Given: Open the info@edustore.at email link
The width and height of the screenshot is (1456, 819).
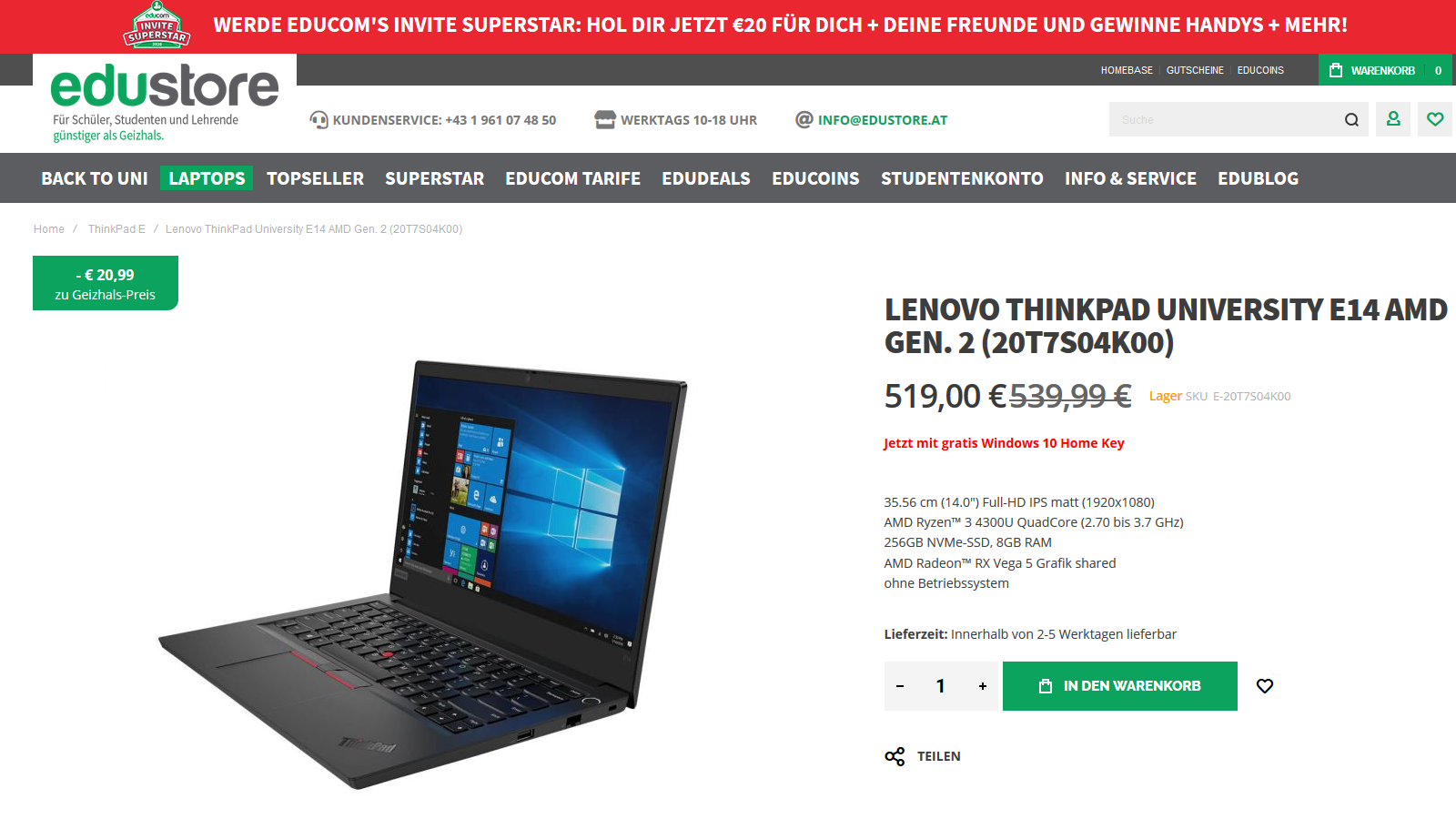Looking at the screenshot, I should [x=883, y=120].
